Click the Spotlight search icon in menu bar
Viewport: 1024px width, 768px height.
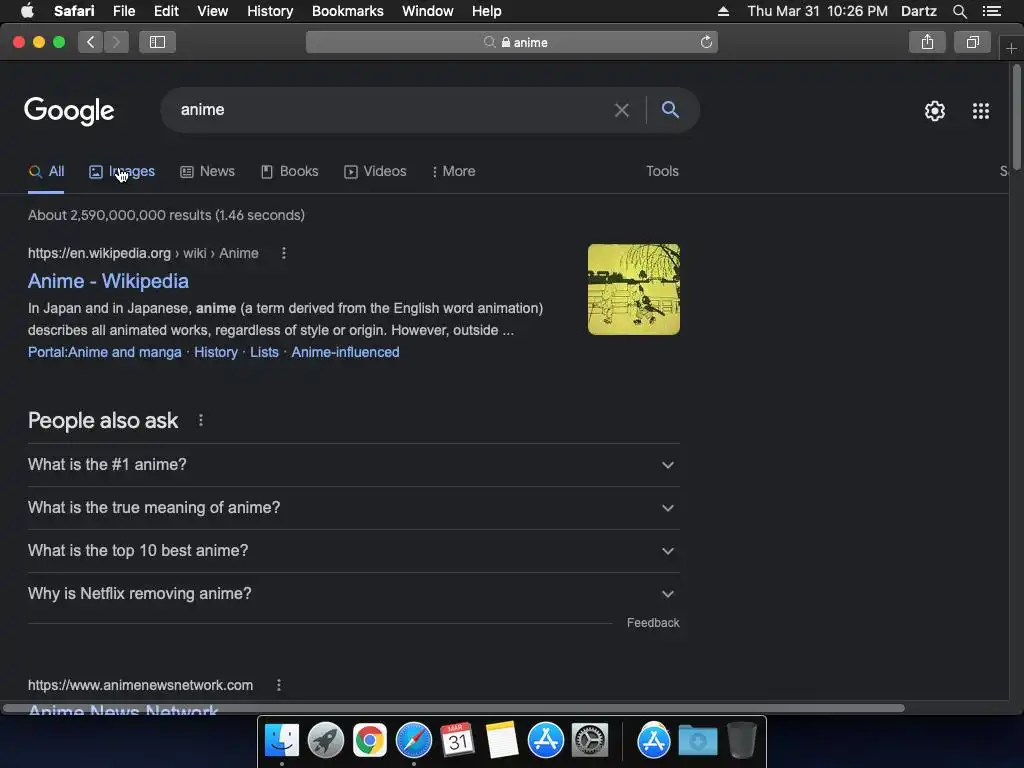959,11
